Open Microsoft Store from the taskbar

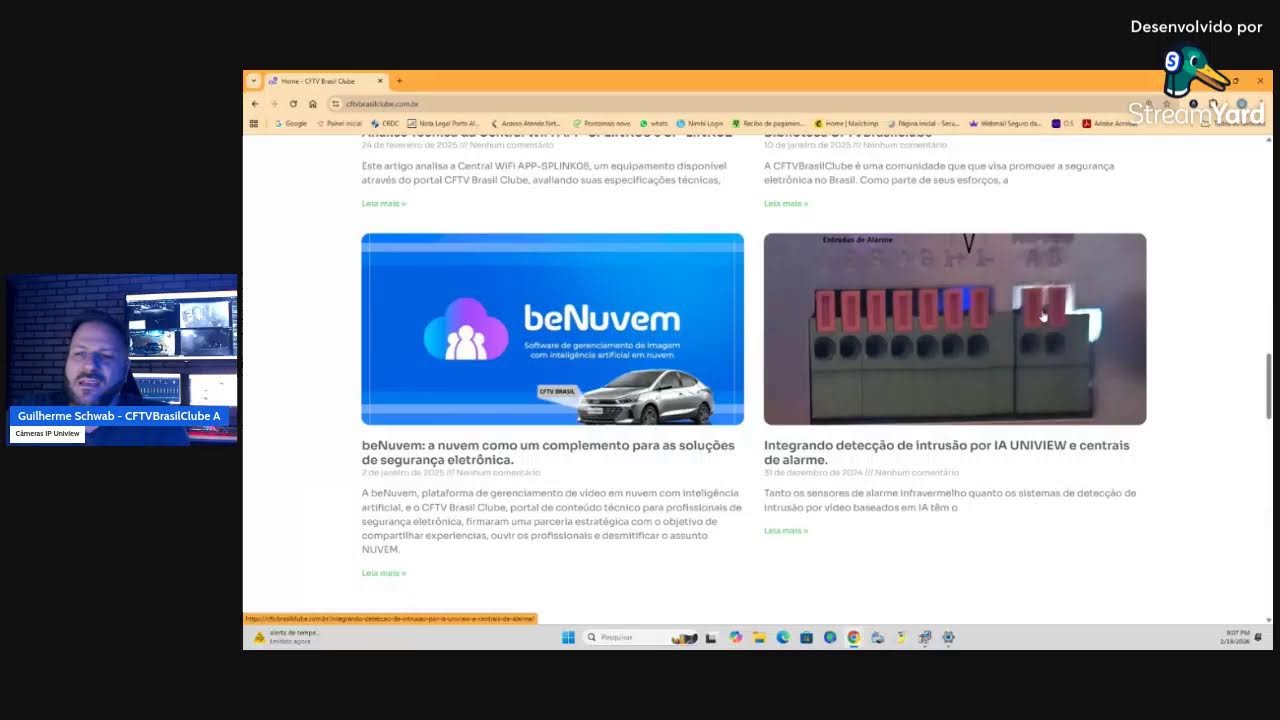(806, 637)
